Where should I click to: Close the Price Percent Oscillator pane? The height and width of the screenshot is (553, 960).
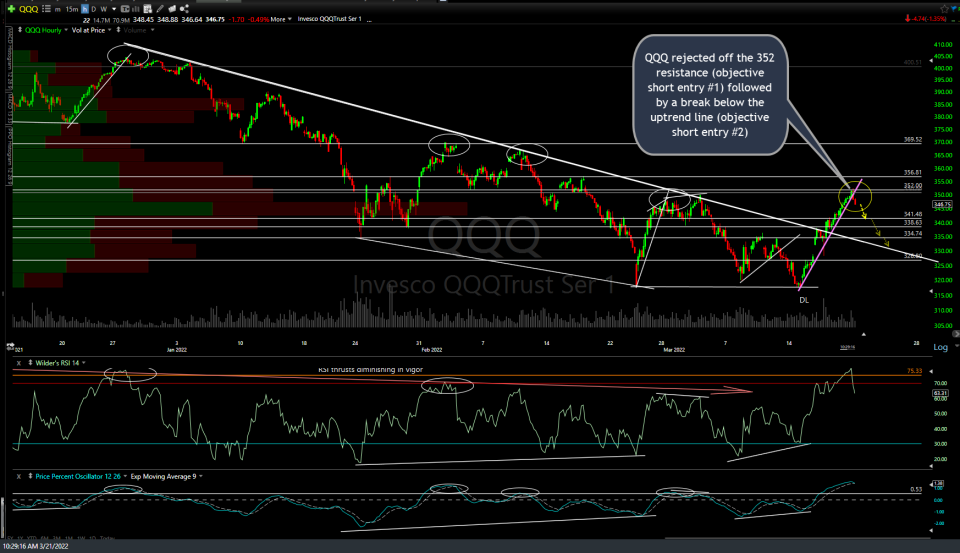pyautogui.click(x=18, y=476)
